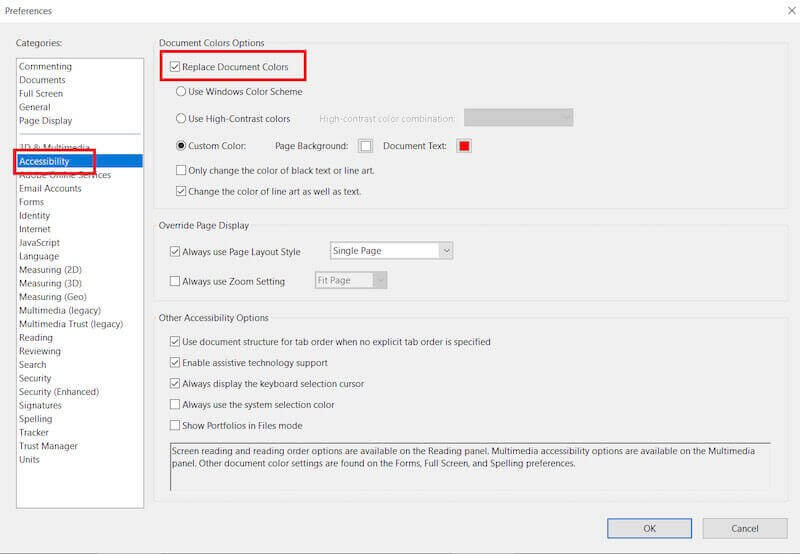Screen dimensions: 800x554
Task: Open the Measuring (2D) category
Action: (x=50, y=270)
